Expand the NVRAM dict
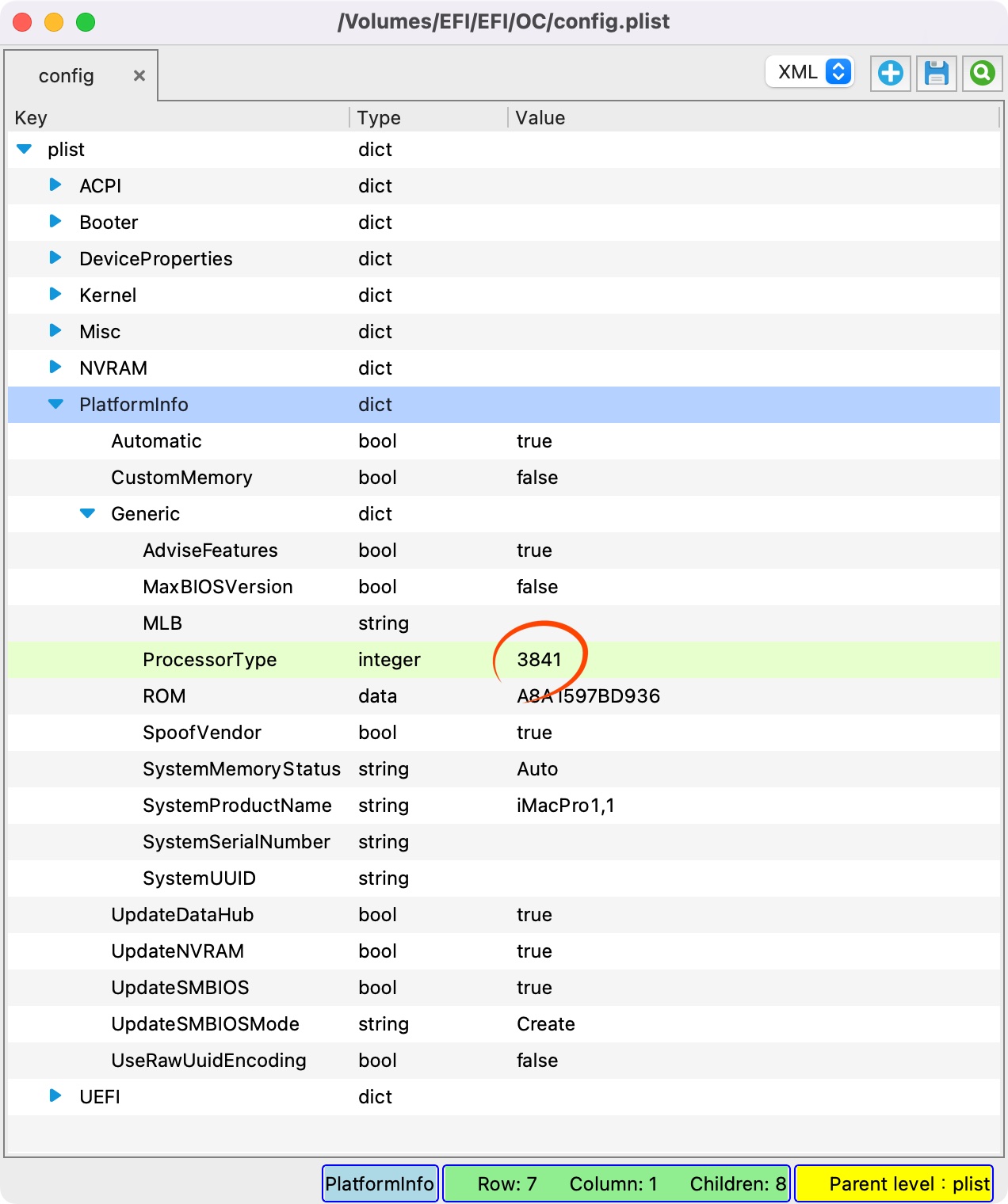Image resolution: width=1008 pixels, height=1204 pixels. point(55,368)
